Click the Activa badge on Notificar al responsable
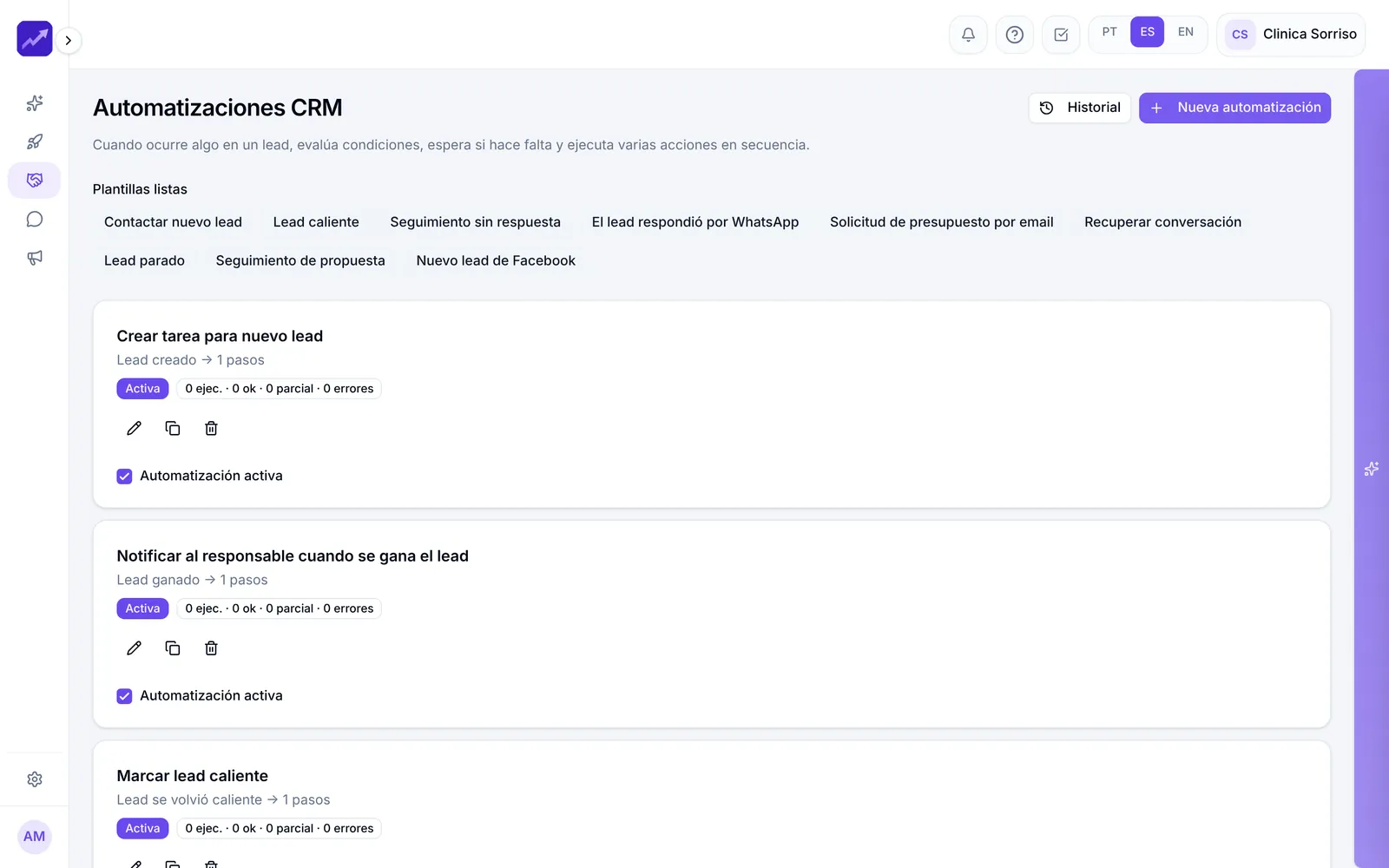The height and width of the screenshot is (868, 1389). click(142, 608)
